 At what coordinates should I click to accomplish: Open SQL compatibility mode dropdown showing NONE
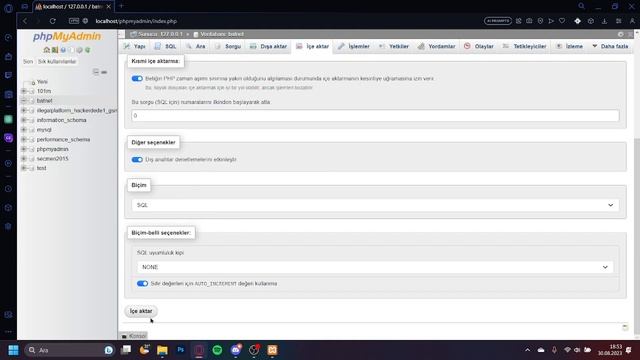click(x=375, y=267)
